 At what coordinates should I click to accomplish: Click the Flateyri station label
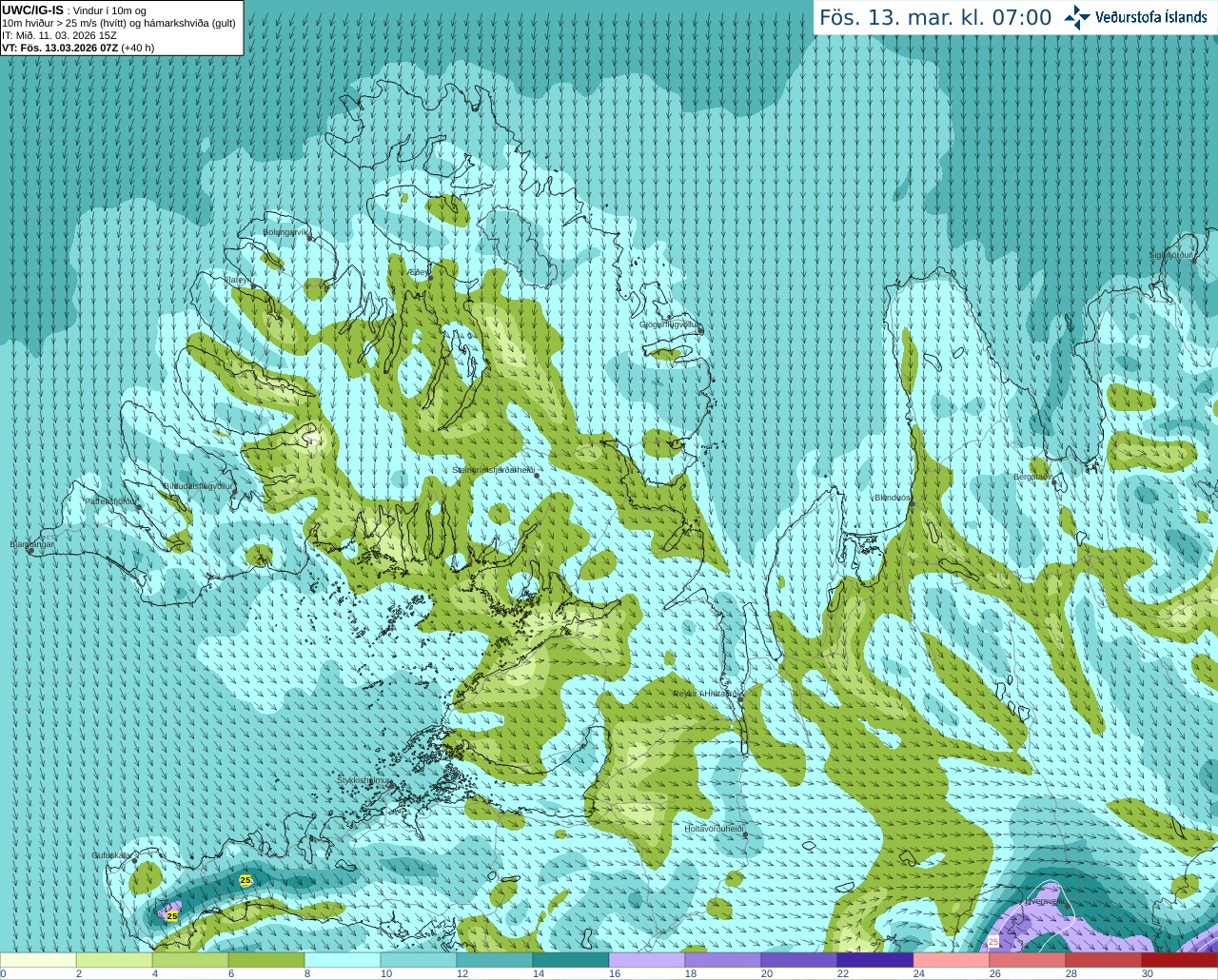(x=238, y=280)
